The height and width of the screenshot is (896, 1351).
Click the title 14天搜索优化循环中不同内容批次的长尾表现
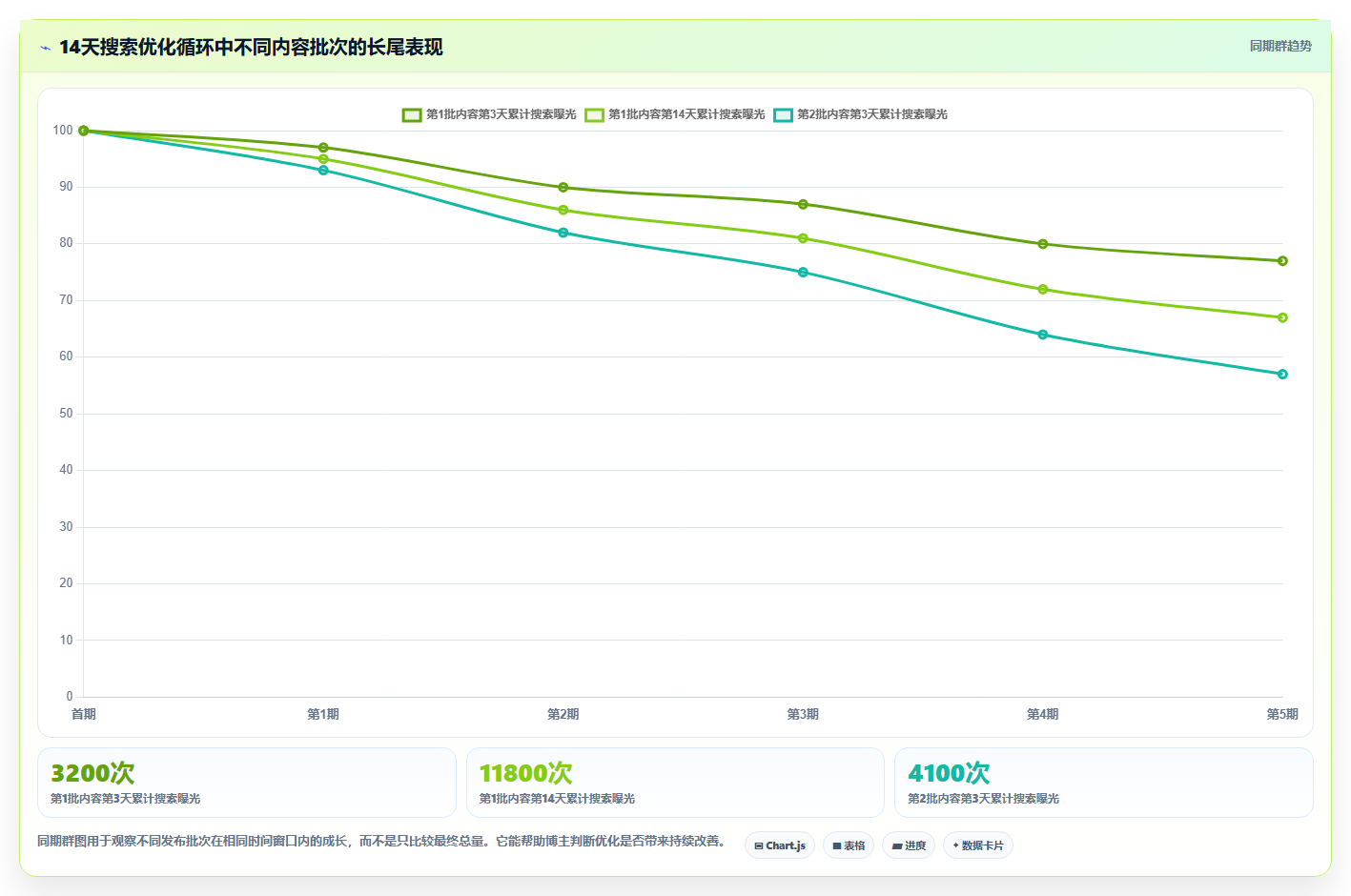251,47
